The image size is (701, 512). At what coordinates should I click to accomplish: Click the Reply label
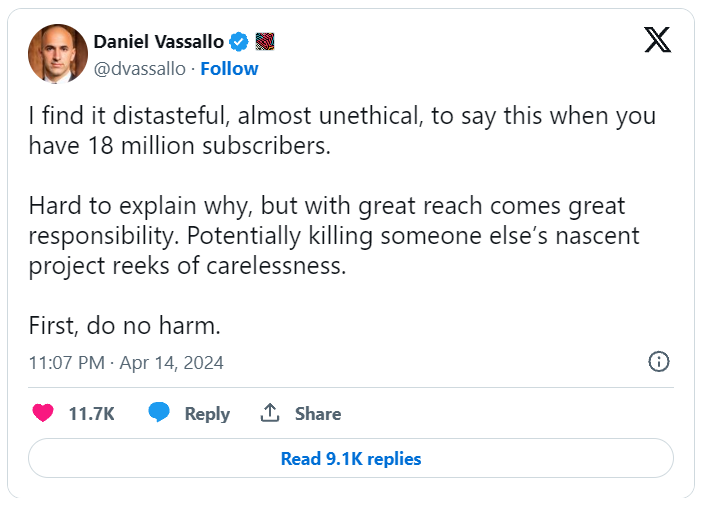tap(207, 414)
